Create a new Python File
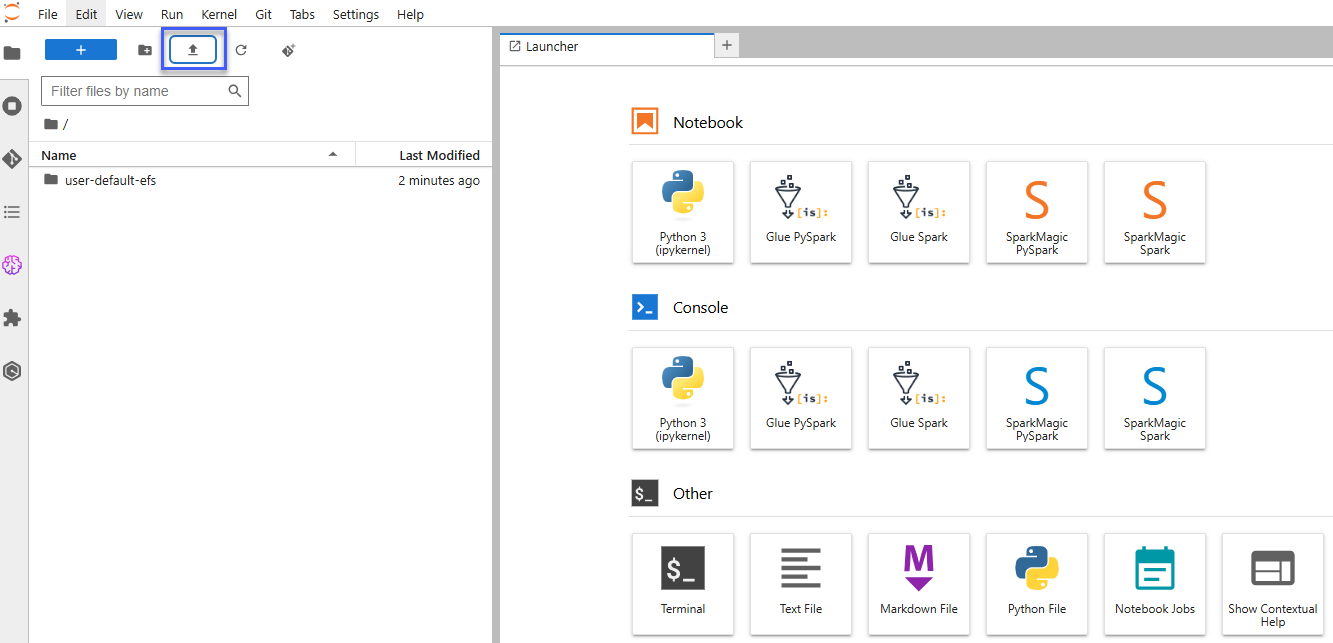The image size is (1333, 643). 1037,585
